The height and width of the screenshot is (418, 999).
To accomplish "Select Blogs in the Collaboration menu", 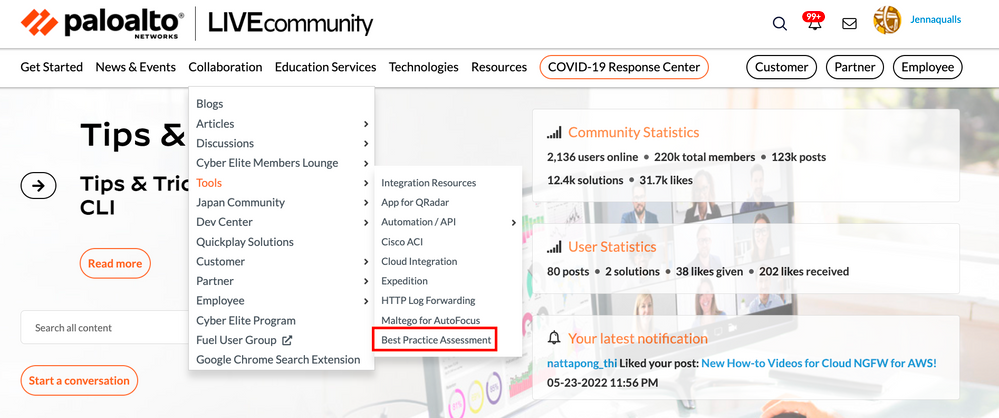I will click(x=210, y=104).
